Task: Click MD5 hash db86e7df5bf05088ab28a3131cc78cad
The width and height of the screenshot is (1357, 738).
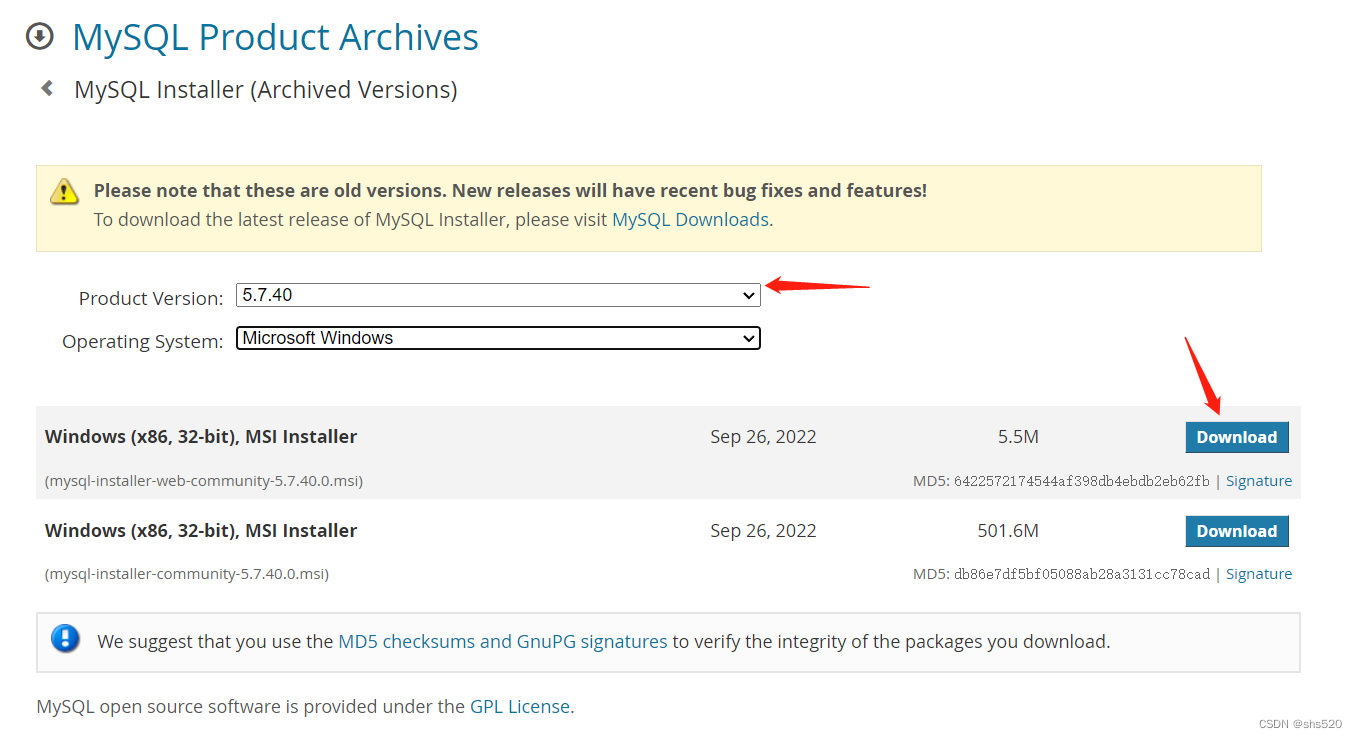Action: pos(1082,574)
